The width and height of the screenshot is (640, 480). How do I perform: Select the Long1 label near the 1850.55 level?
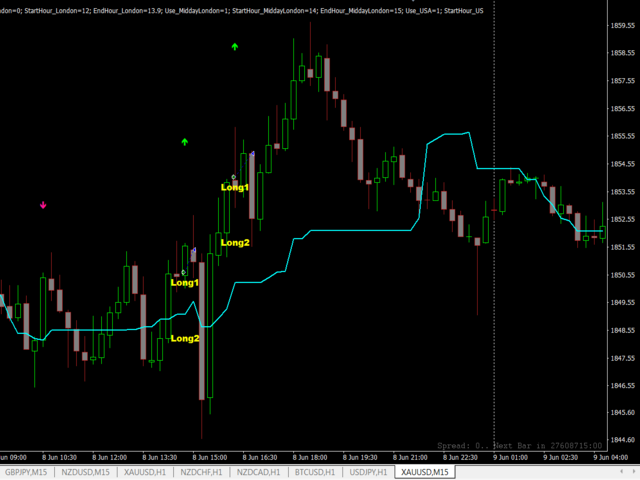[184, 282]
